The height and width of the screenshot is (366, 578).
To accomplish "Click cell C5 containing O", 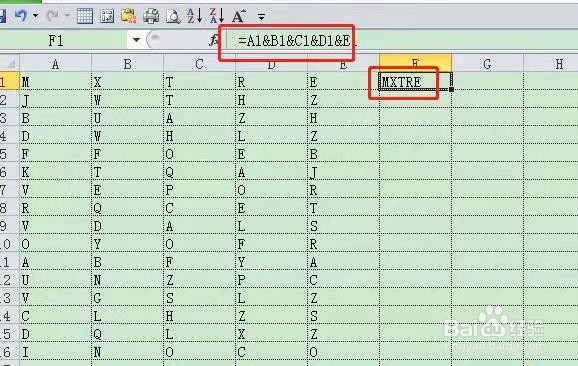I will tap(199, 153).
